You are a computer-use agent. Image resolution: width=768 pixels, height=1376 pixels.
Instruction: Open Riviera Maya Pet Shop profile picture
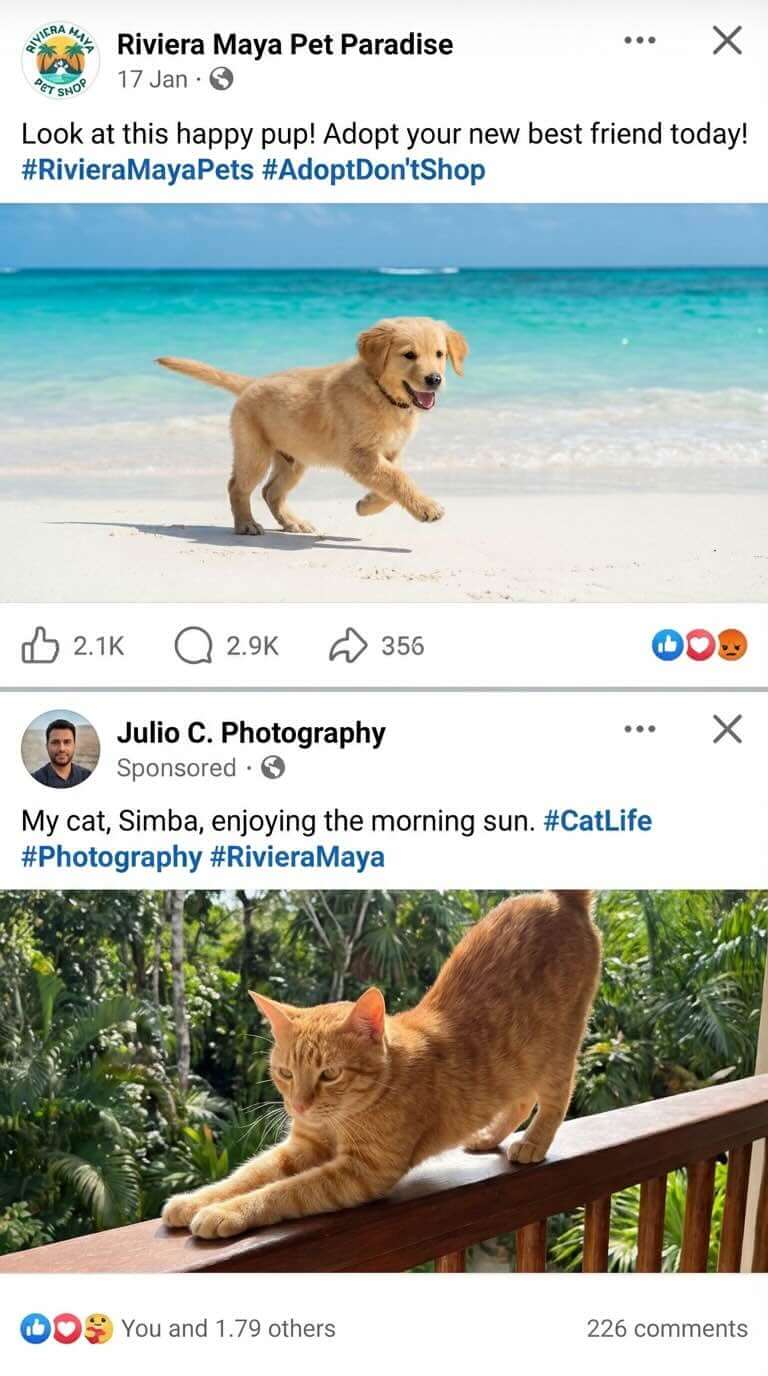[x=60, y=60]
